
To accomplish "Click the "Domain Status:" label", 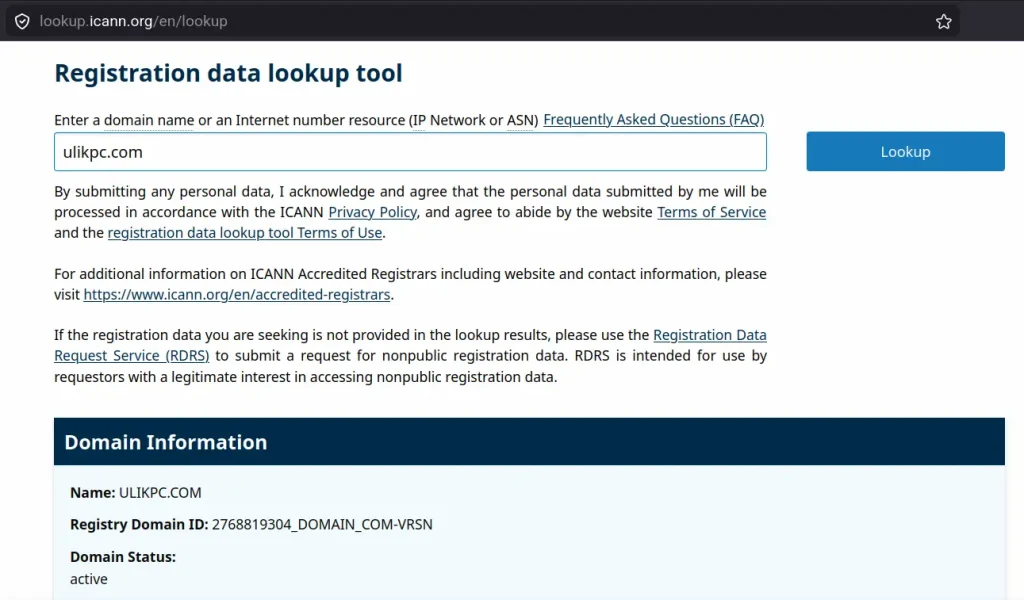I will (x=123, y=557).
